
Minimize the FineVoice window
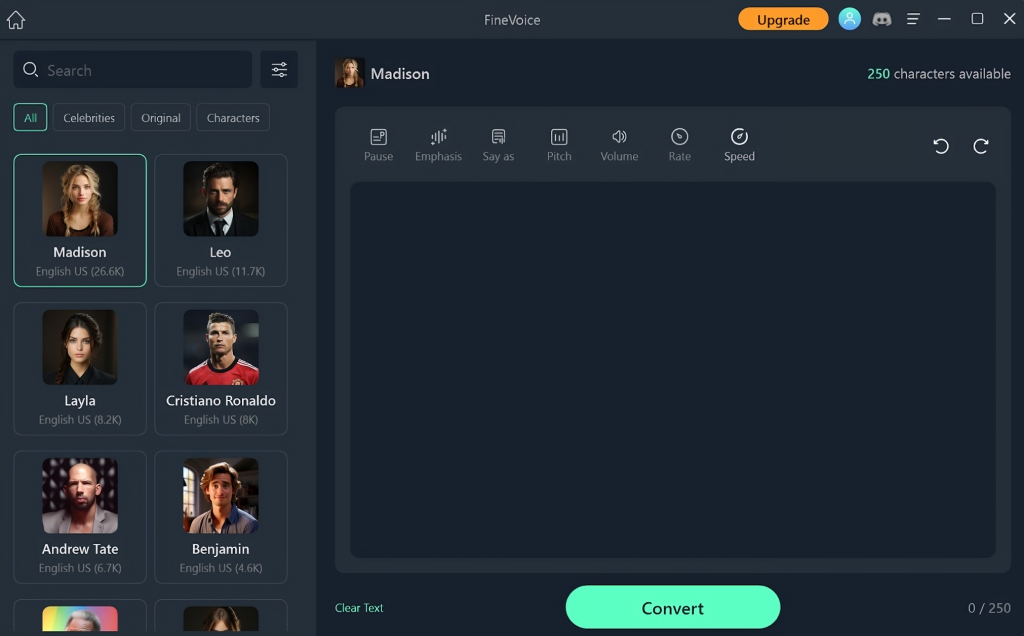(x=944, y=19)
